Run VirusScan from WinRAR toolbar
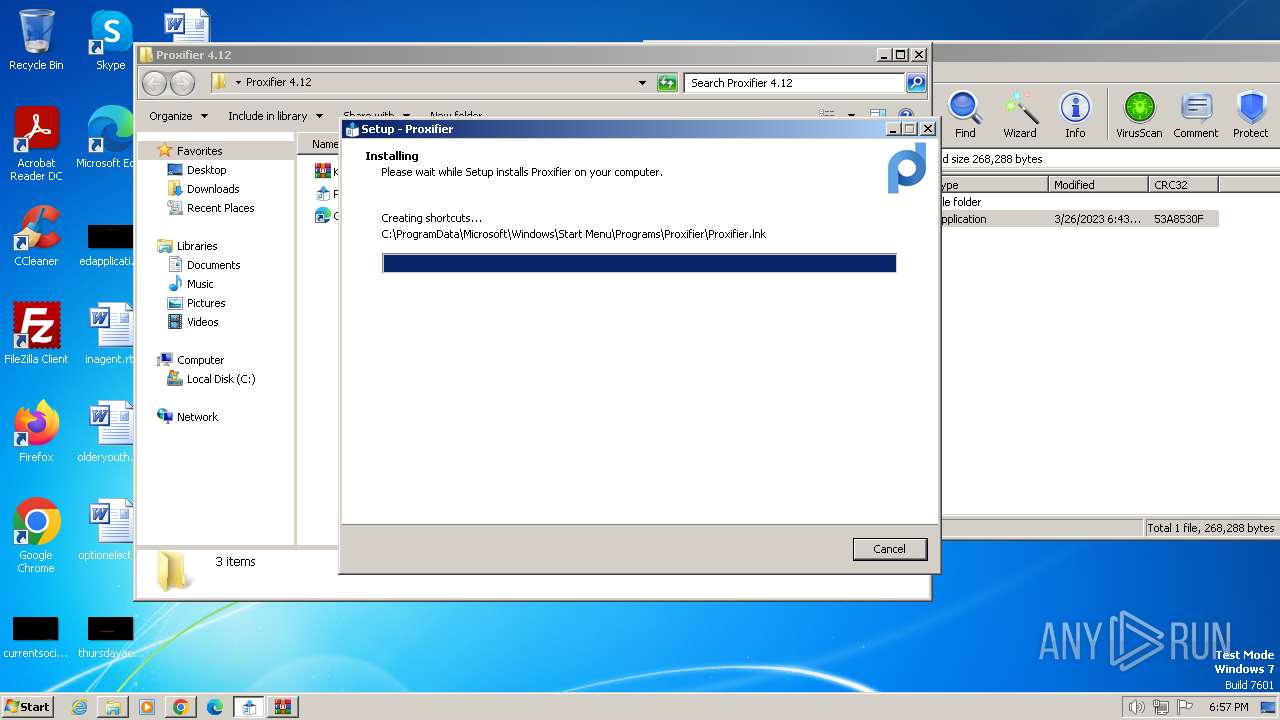 click(x=1139, y=114)
